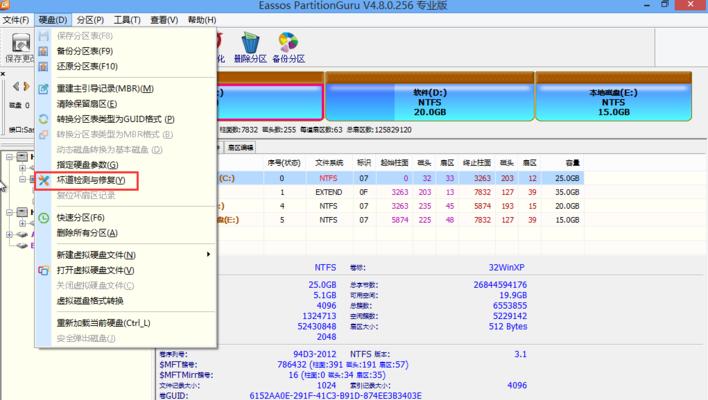Click the GUID value 6152AA0E-291F-41C3-B91D-874EE3B3403E
708x400 pixels.
335,395
